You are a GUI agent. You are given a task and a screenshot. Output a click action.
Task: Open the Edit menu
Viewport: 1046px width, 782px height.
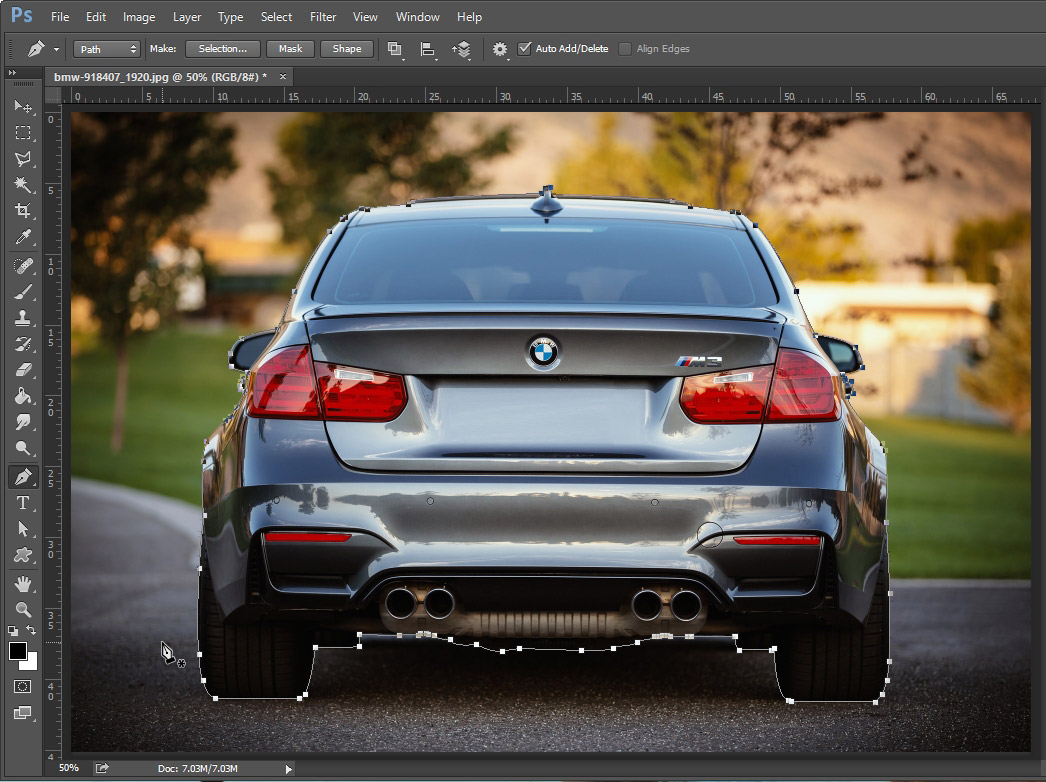tap(96, 17)
